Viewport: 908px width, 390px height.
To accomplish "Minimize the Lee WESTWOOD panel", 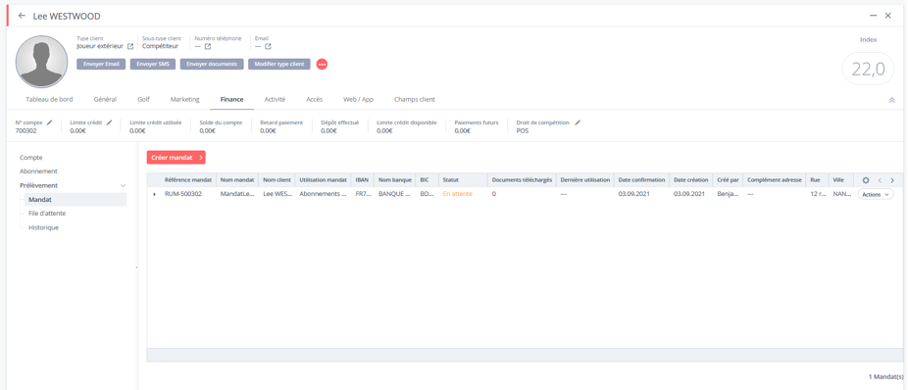I will (873, 16).
